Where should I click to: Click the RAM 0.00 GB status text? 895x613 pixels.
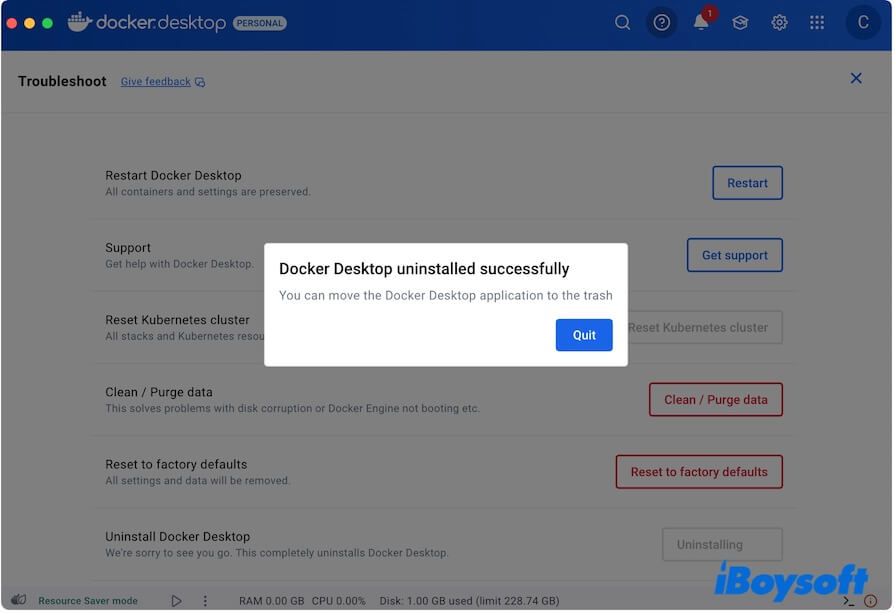click(272, 602)
